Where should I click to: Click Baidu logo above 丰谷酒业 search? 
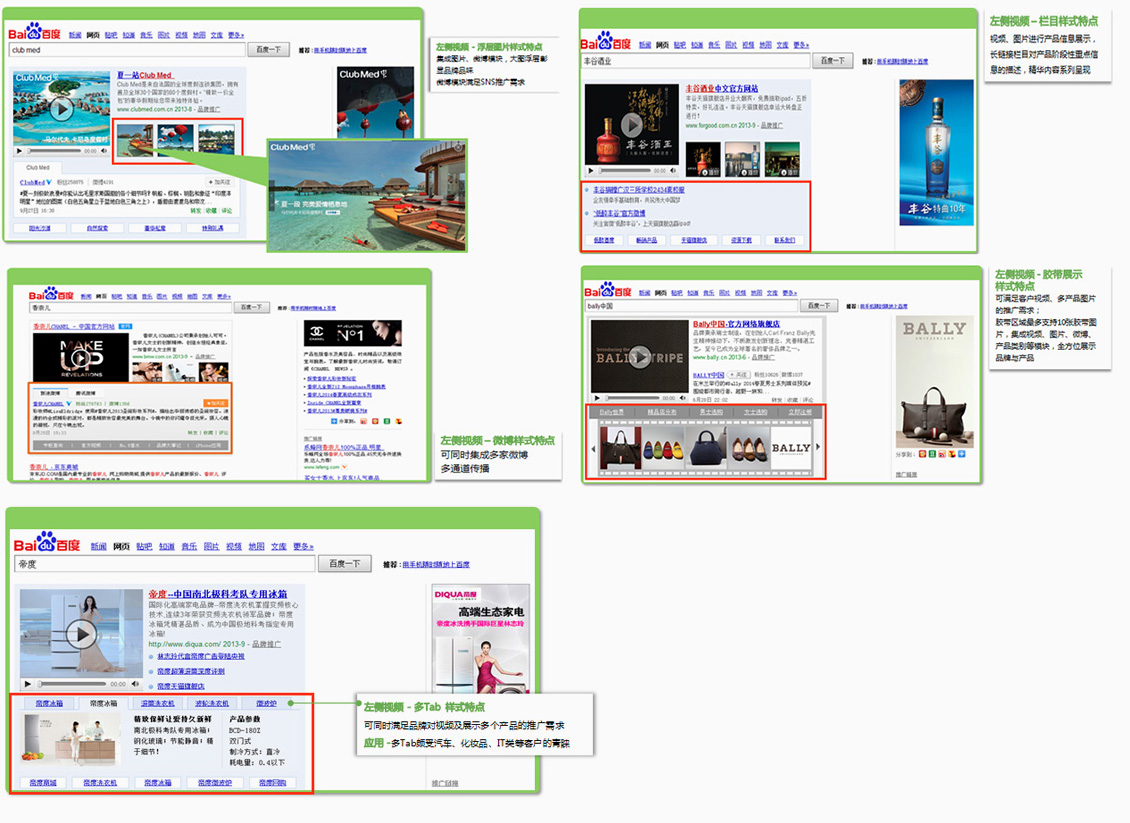605,41
